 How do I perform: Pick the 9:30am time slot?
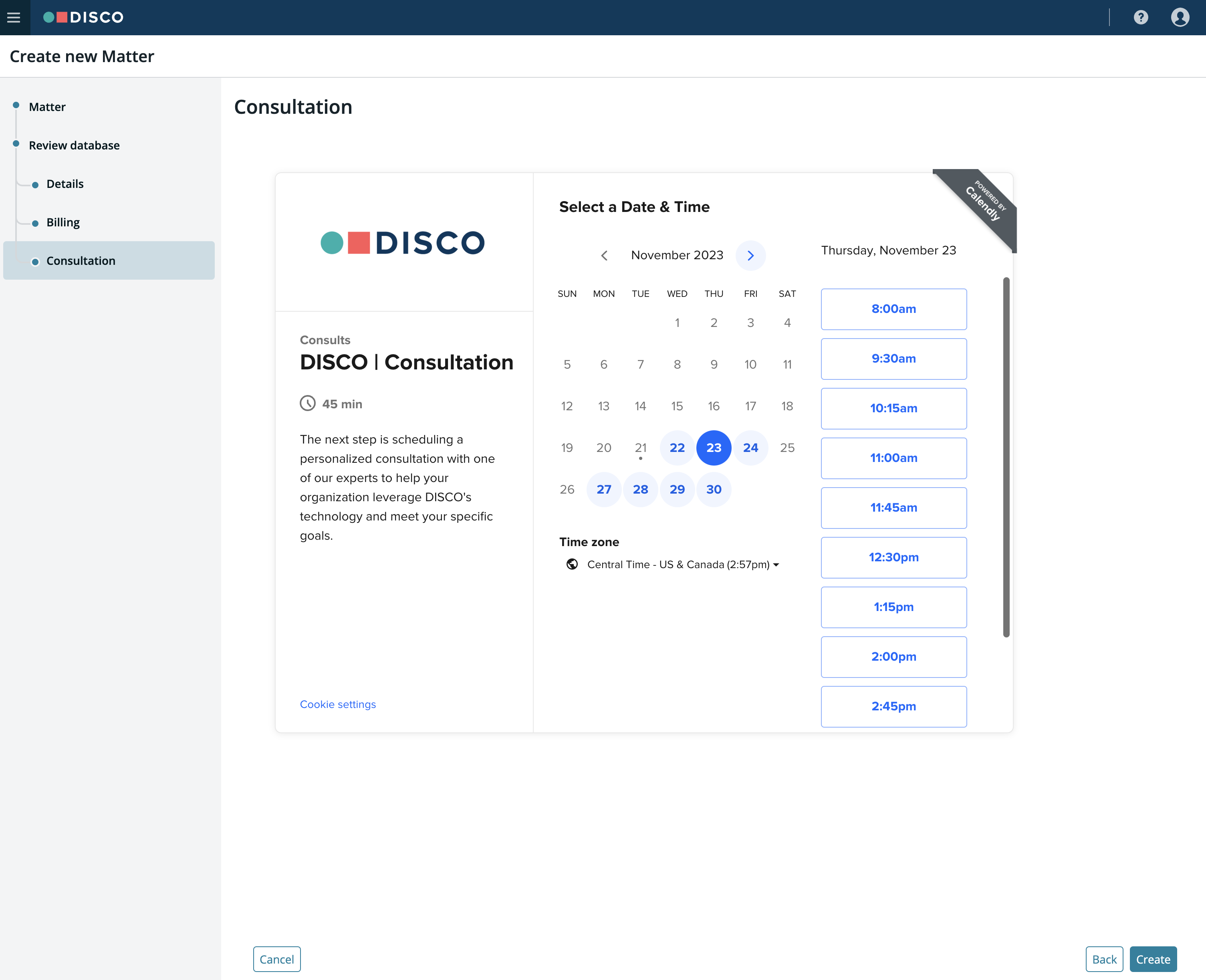click(893, 359)
